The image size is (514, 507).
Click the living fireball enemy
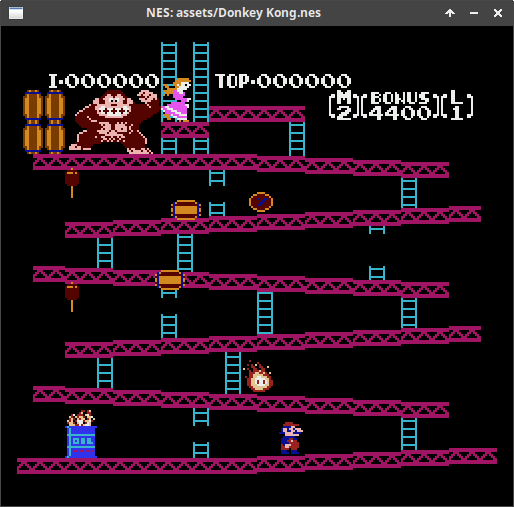[258, 377]
